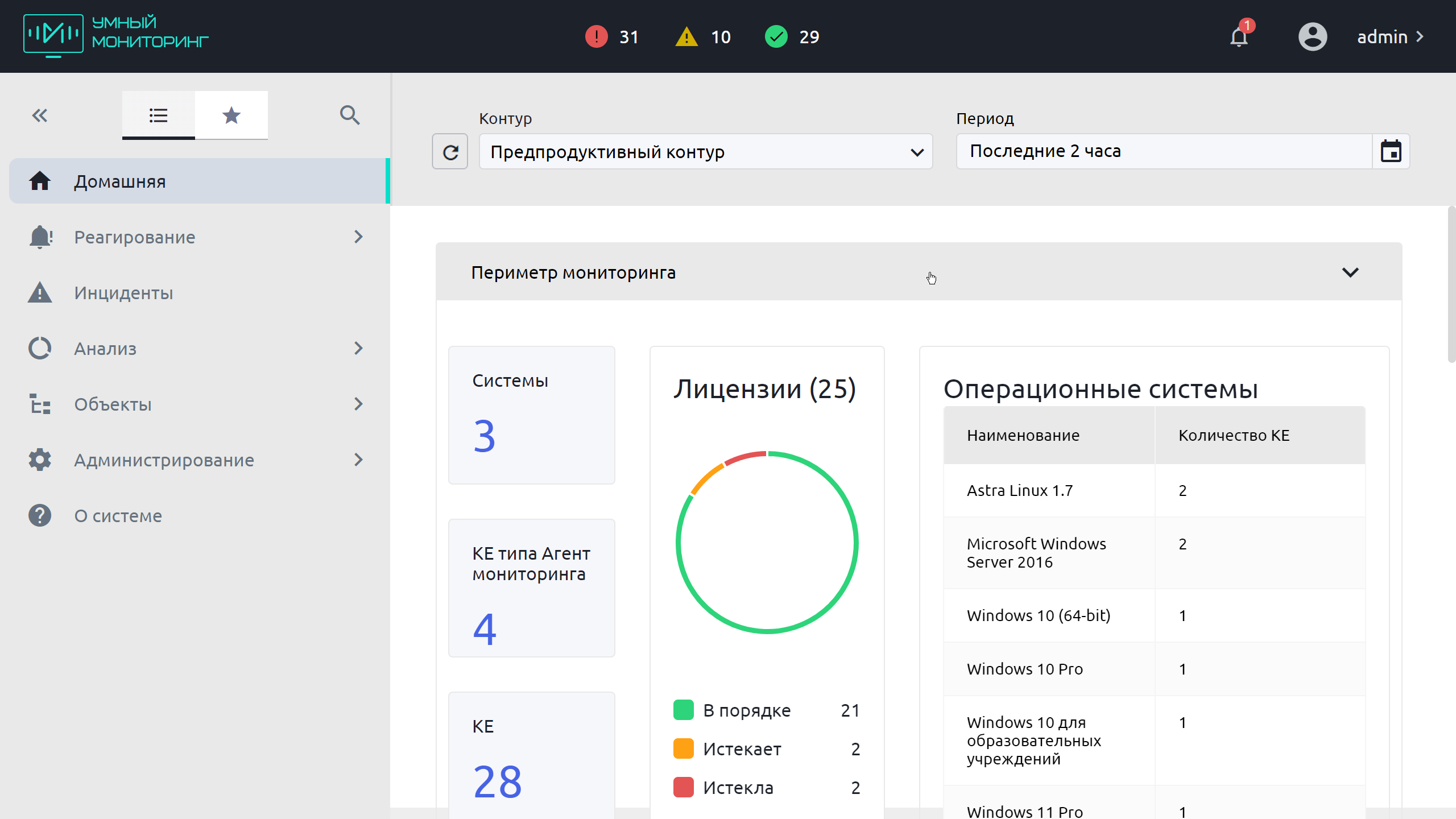Switch to the favorites star tab
Screen dimensions: 1456x819
[x=231, y=115]
